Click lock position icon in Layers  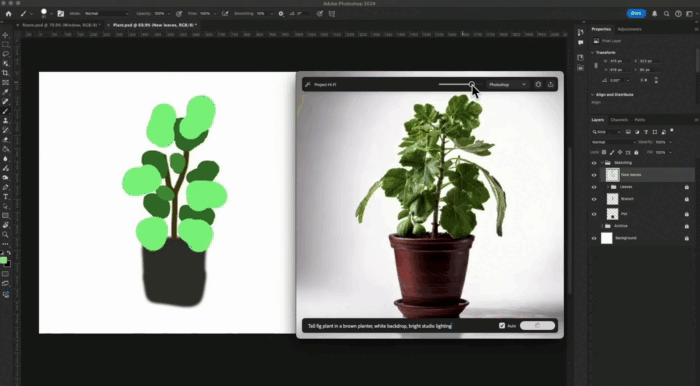pyautogui.click(x=620, y=153)
